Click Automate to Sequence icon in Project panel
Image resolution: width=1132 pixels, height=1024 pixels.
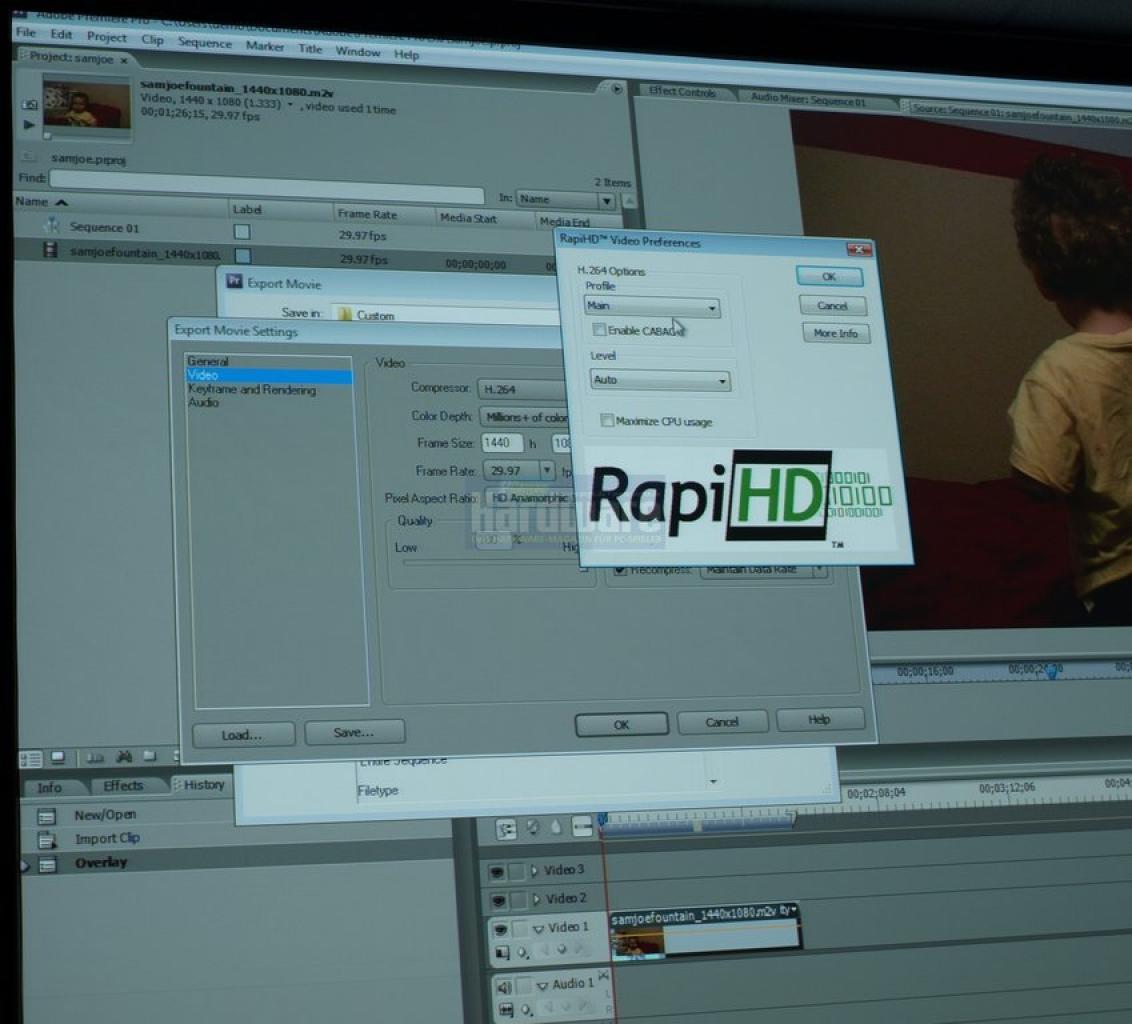coord(95,758)
